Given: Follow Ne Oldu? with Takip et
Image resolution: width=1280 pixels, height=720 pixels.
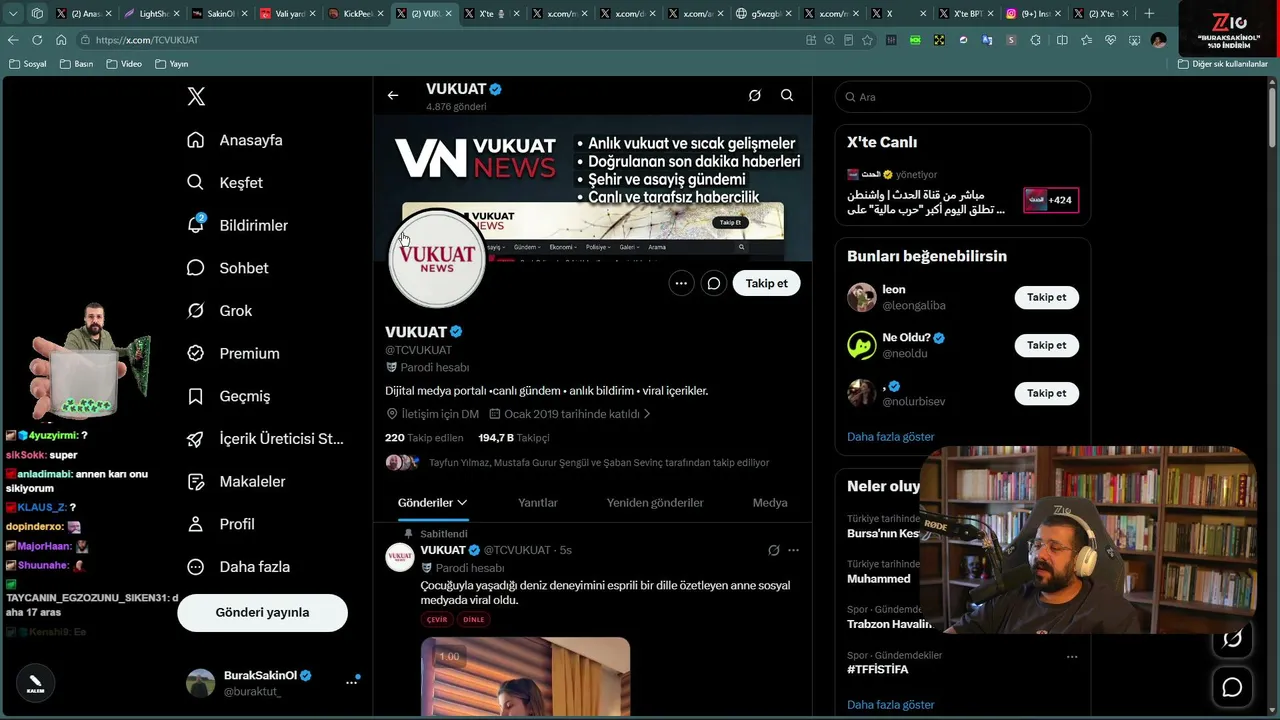Looking at the screenshot, I should [x=1047, y=345].
